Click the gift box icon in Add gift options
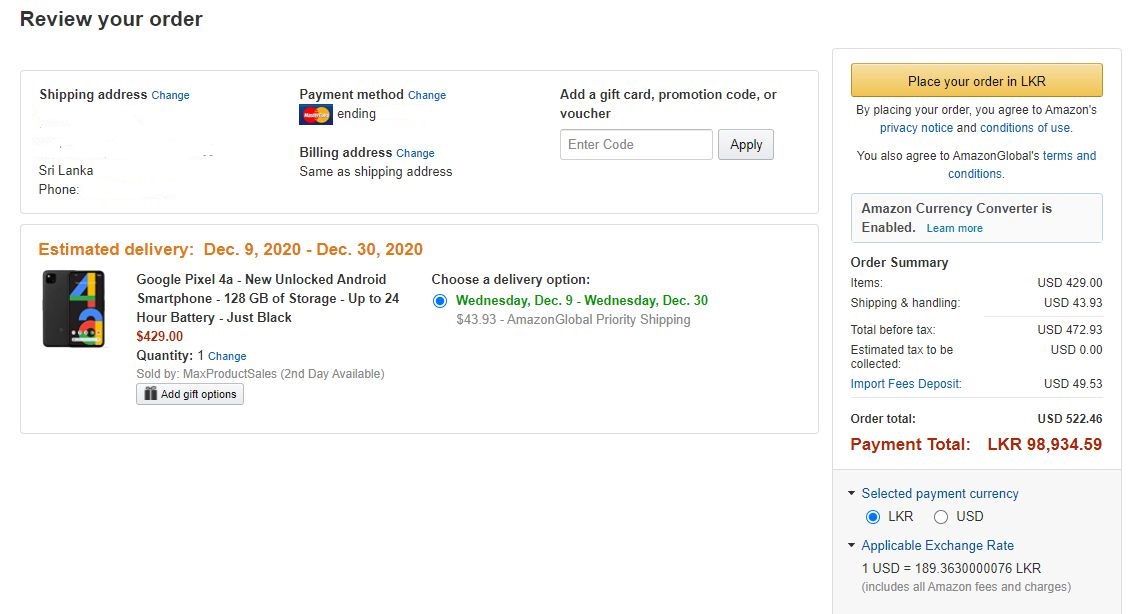Image resolution: width=1135 pixels, height=614 pixels. point(151,393)
